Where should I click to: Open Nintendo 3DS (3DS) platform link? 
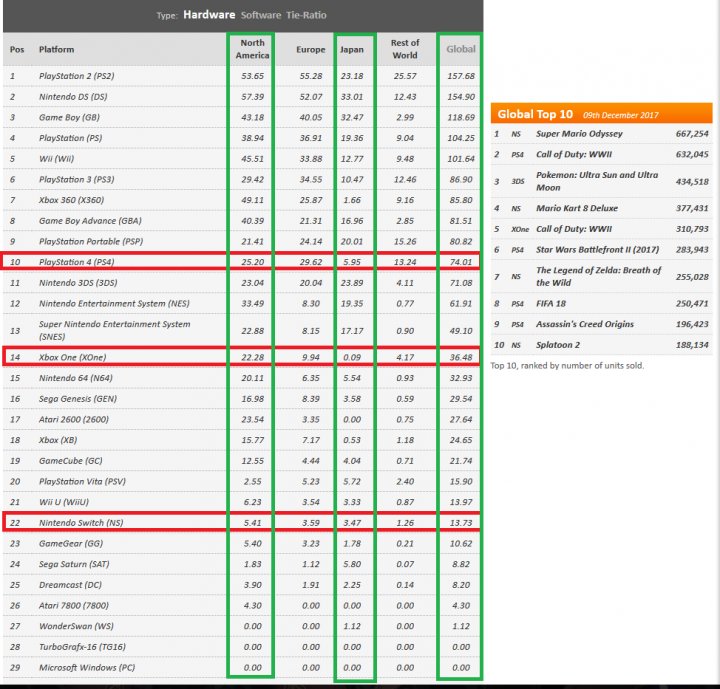pos(78,282)
